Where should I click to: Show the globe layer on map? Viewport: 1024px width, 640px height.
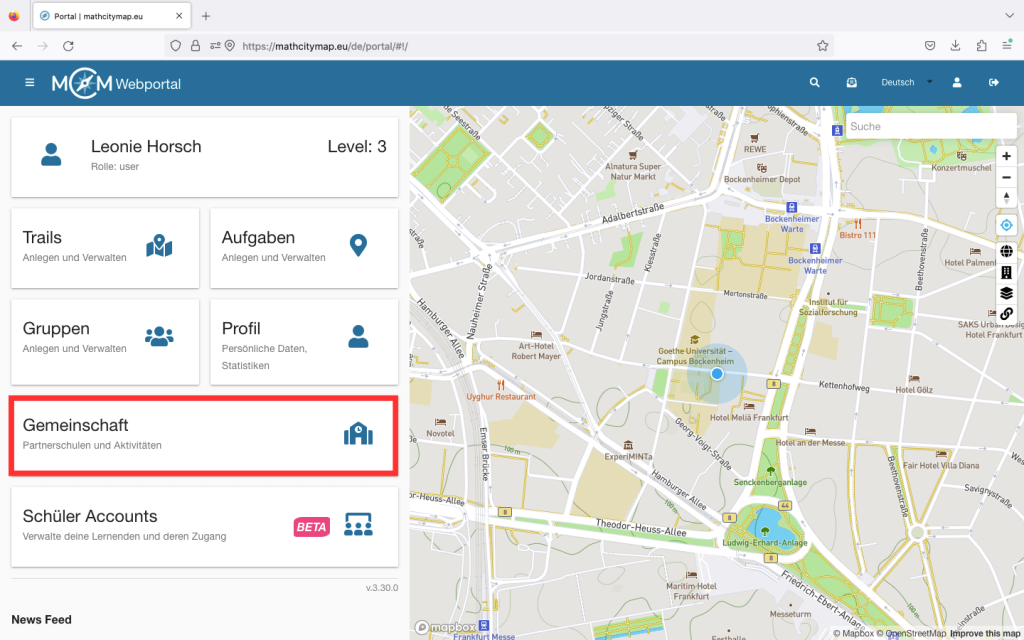1006,250
